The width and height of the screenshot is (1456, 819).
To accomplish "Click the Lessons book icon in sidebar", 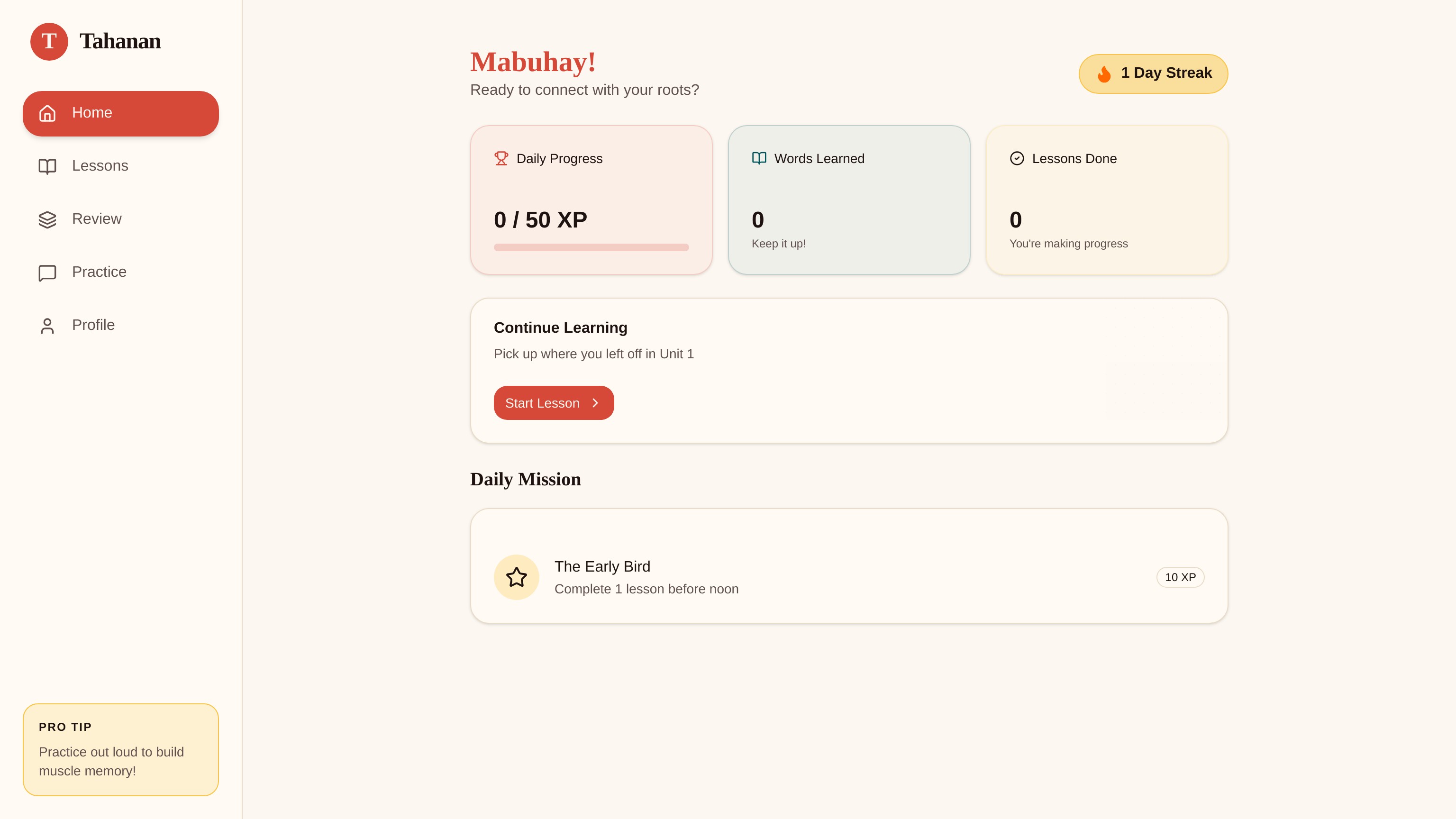I will point(47,166).
